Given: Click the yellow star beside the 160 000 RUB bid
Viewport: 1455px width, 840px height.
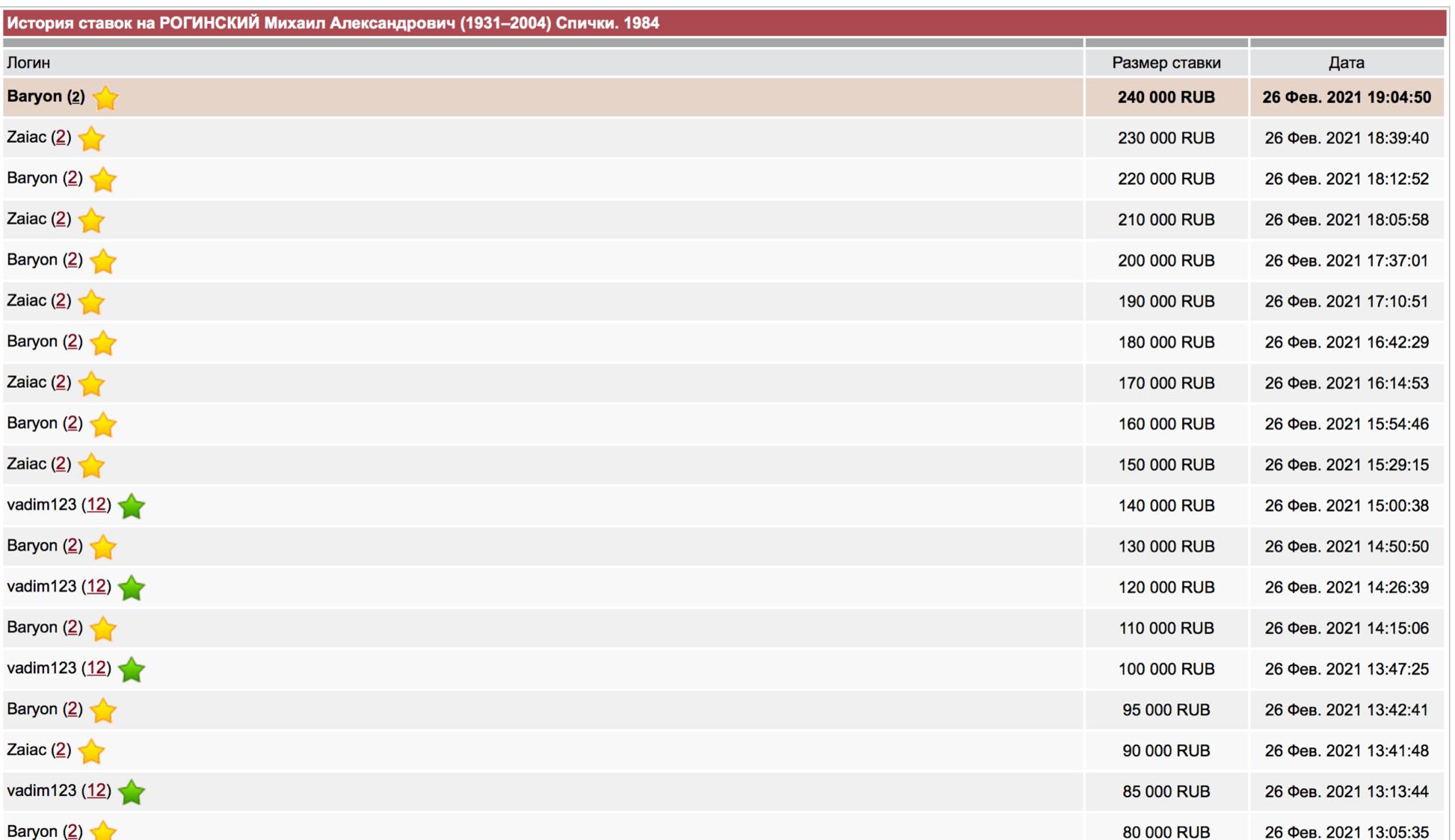Looking at the screenshot, I should click(x=102, y=424).
